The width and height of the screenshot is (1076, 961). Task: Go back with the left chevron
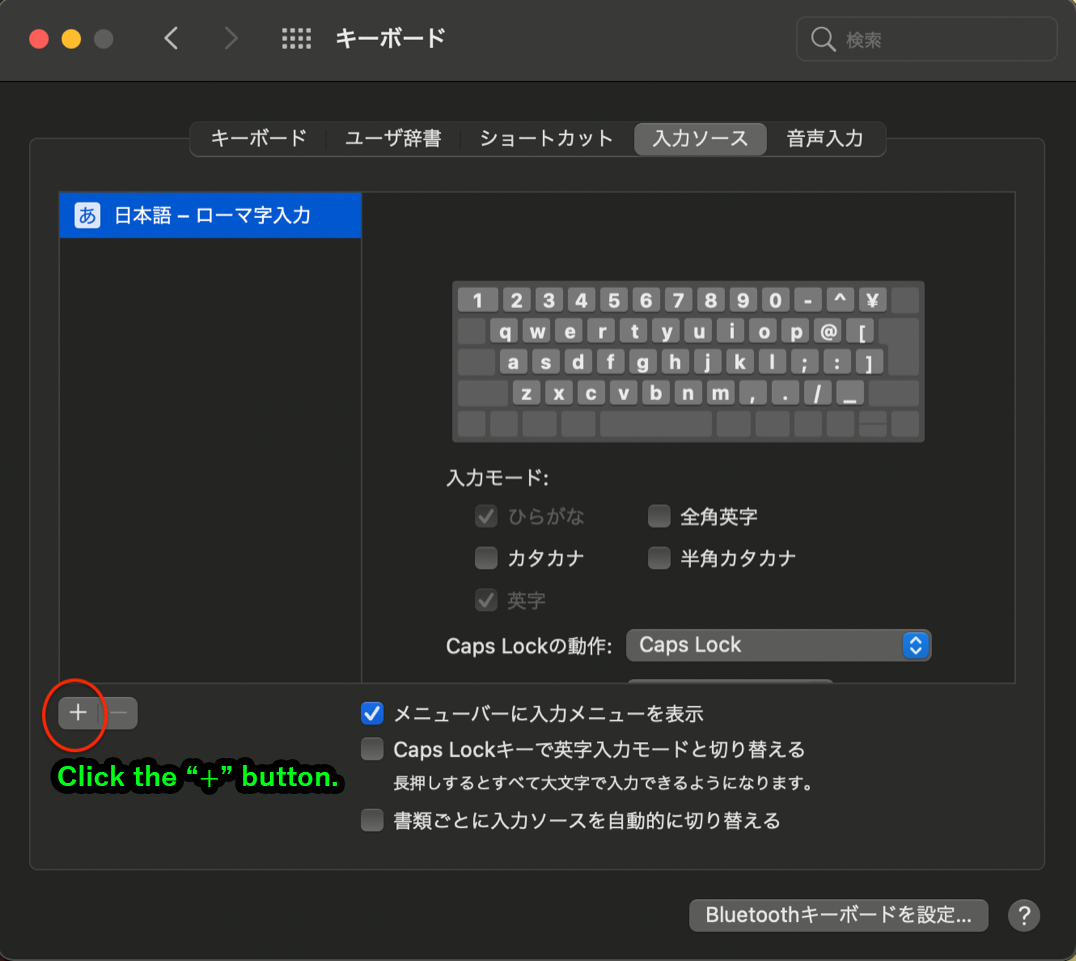171,39
